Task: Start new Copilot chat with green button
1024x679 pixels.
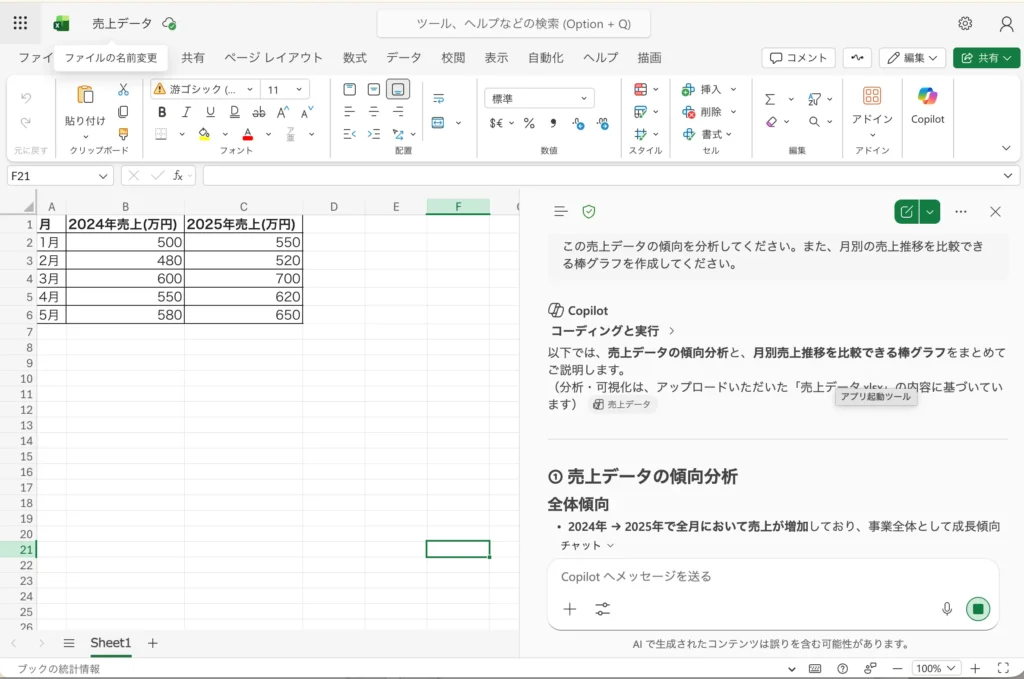Action: point(906,212)
